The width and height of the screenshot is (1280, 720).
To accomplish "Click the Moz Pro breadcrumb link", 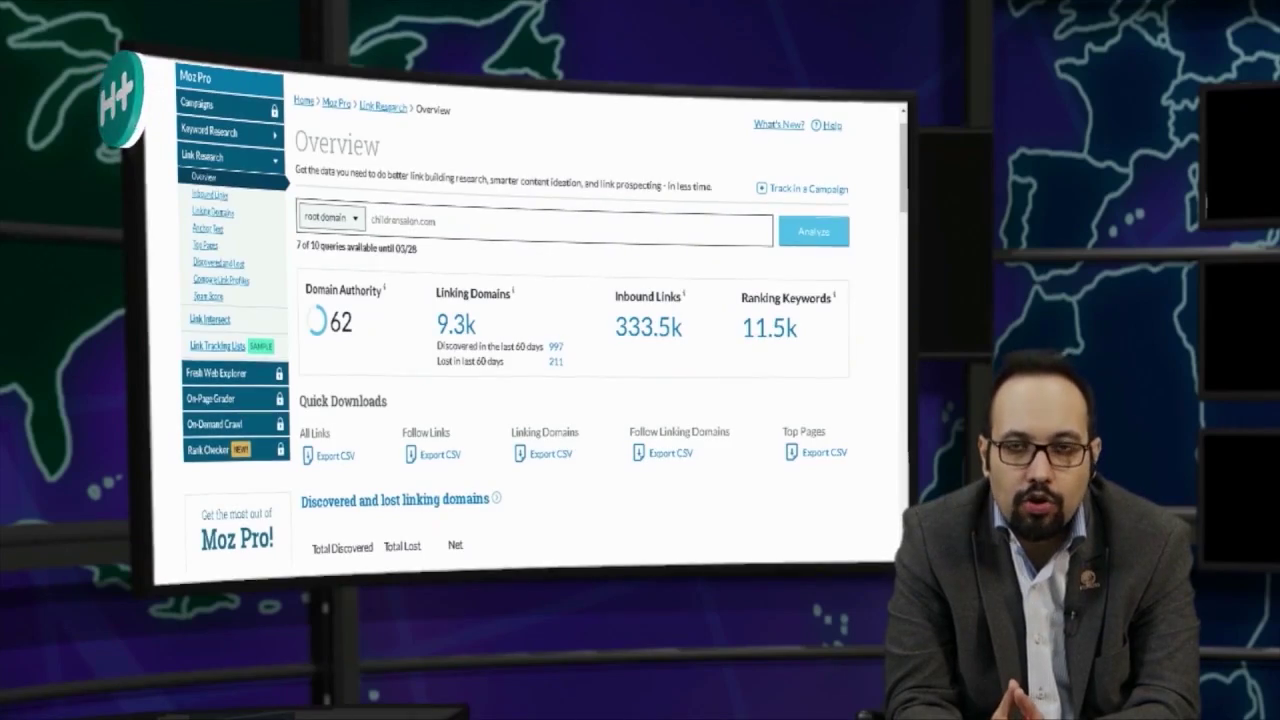I will tap(337, 103).
